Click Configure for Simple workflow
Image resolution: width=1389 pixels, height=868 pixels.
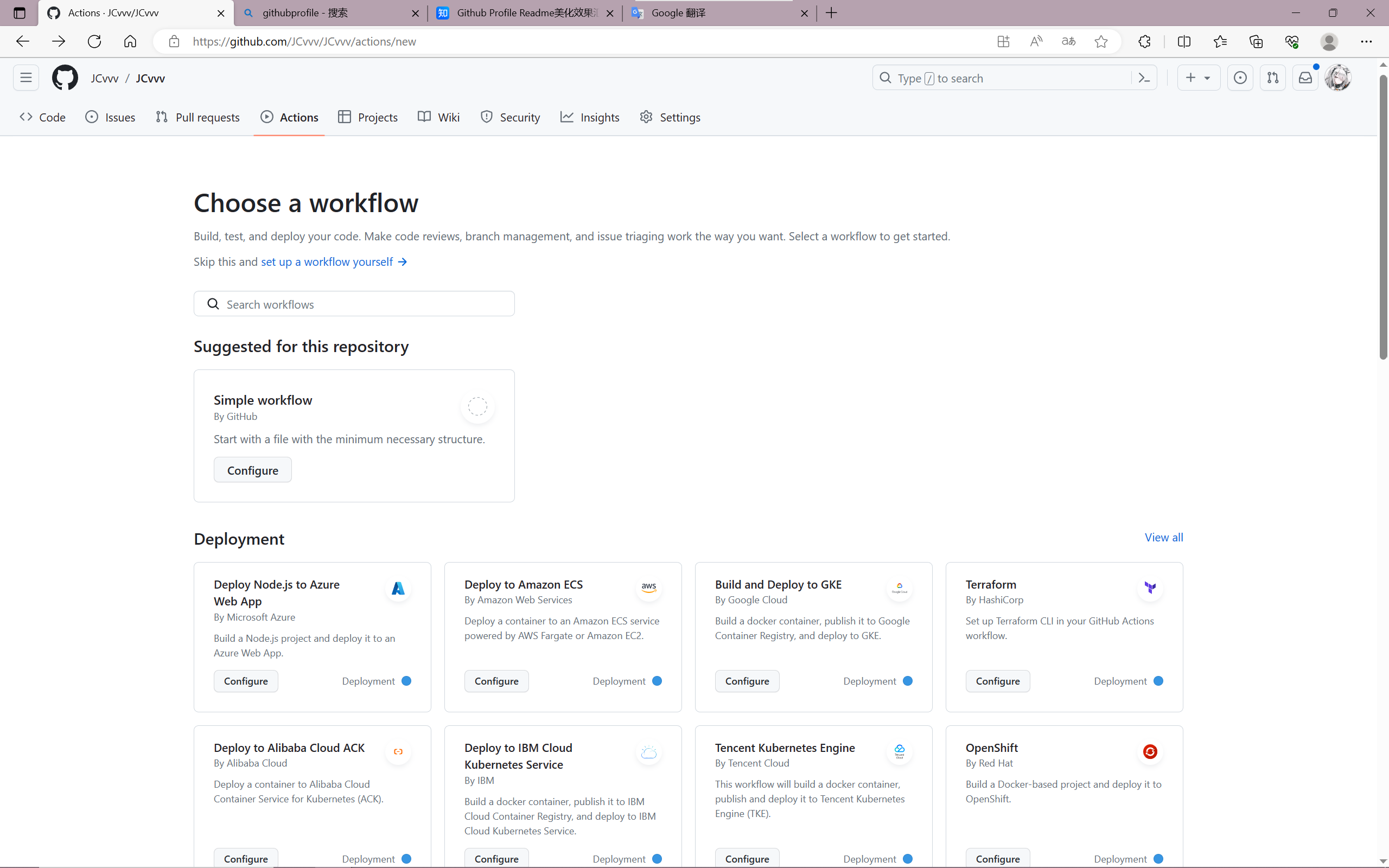point(252,470)
